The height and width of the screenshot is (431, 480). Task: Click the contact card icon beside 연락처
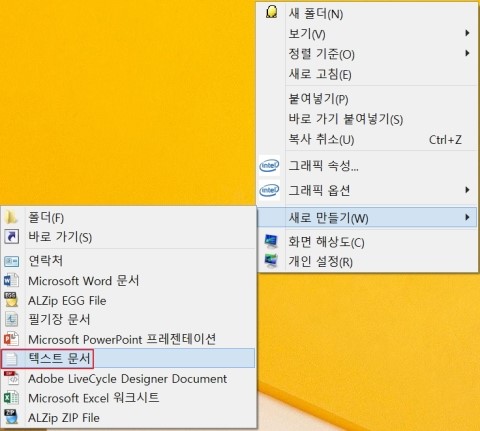point(11,261)
